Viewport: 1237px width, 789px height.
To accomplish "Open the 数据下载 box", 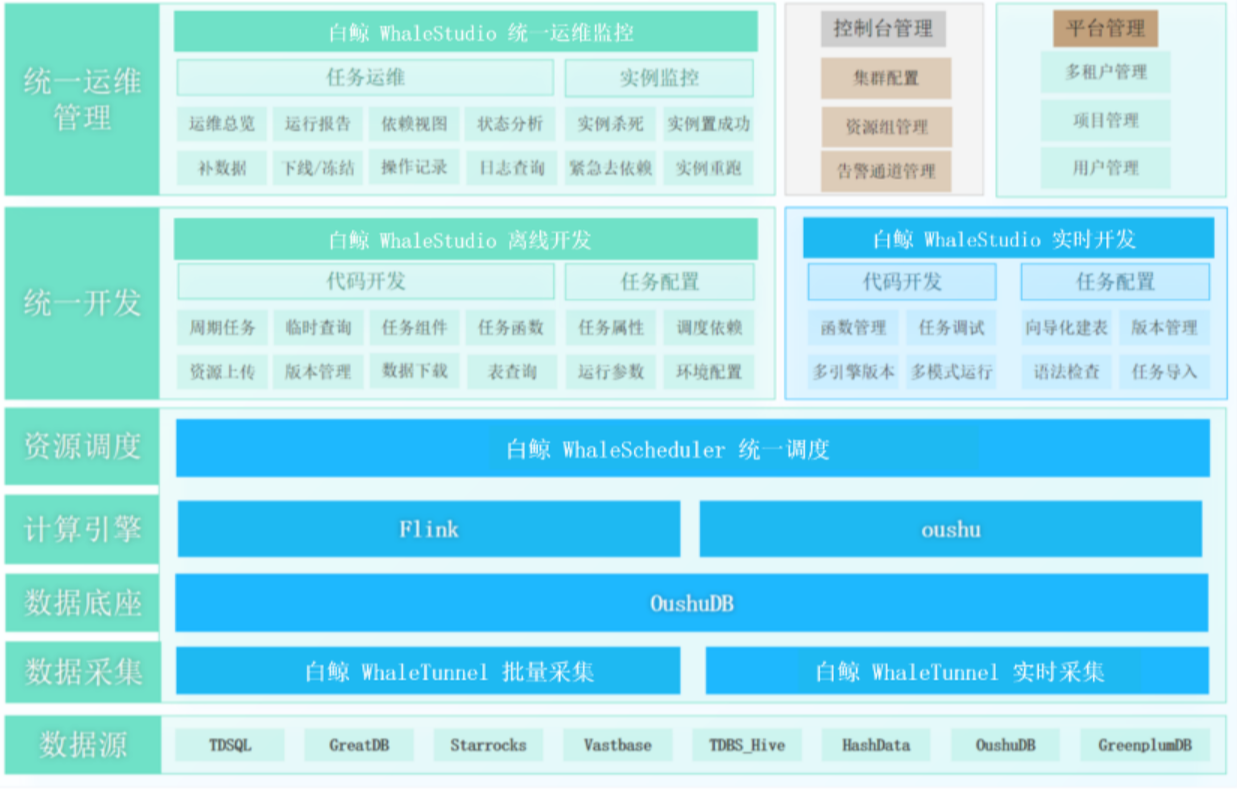I will 414,371.
